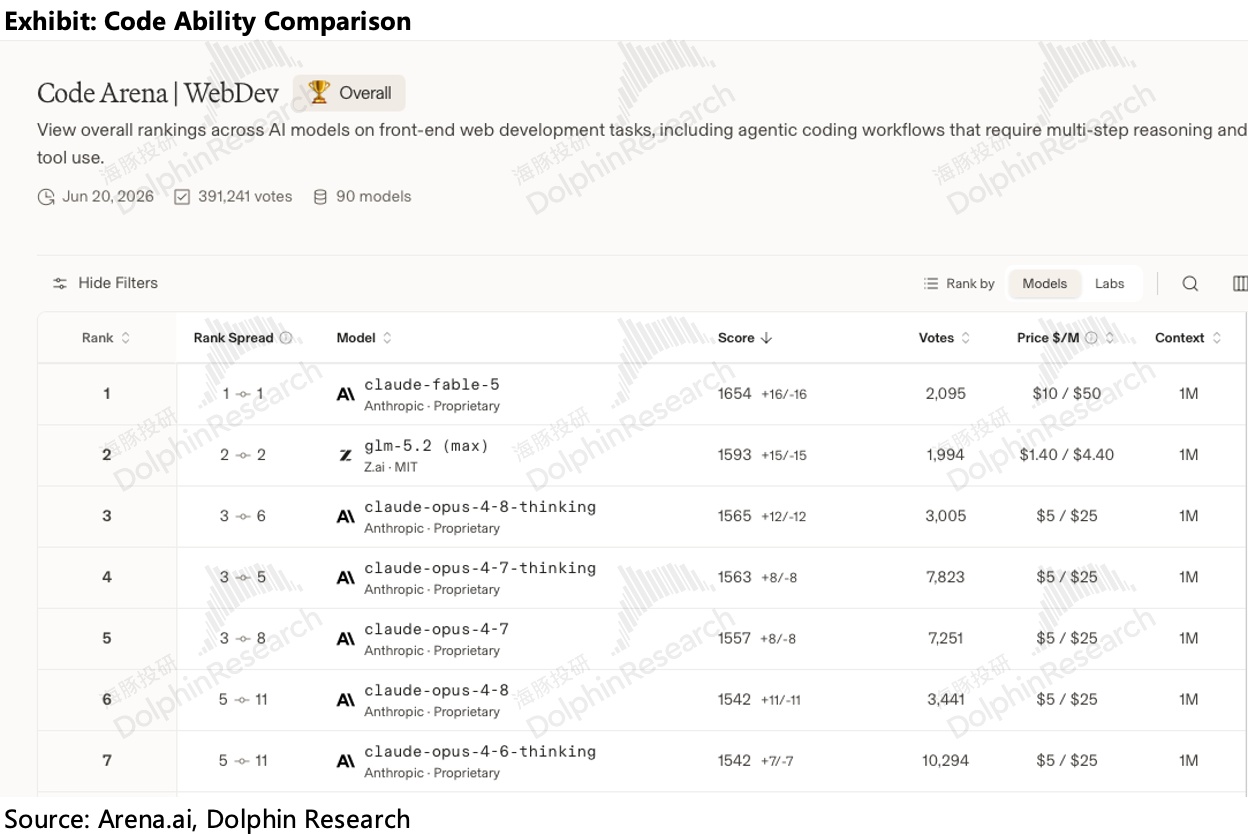Click score 1565 for claude-opus-4-8-thinking
The height and width of the screenshot is (834, 1254).
734,516
